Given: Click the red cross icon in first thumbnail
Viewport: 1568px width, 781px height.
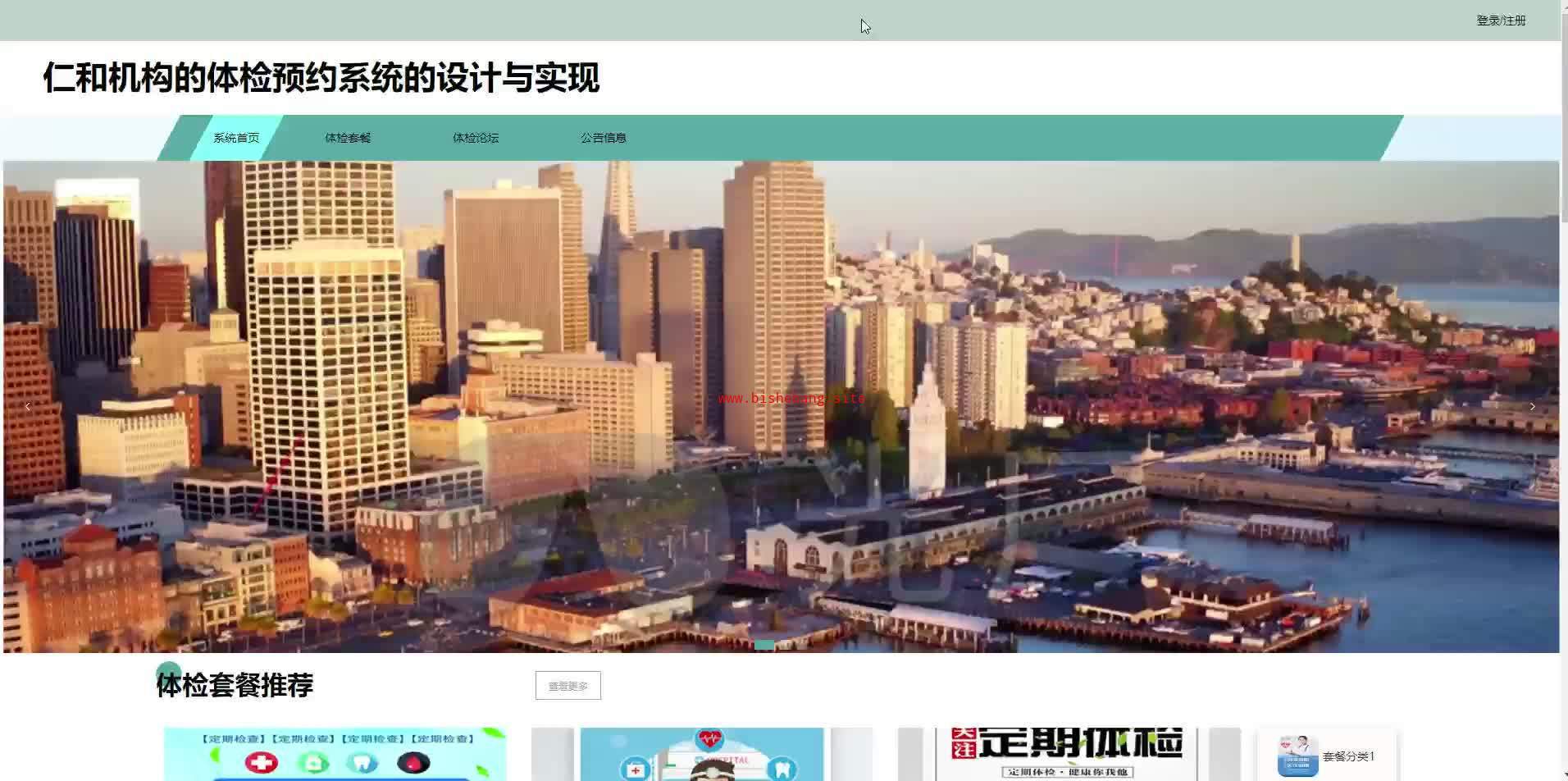Looking at the screenshot, I should [x=262, y=763].
